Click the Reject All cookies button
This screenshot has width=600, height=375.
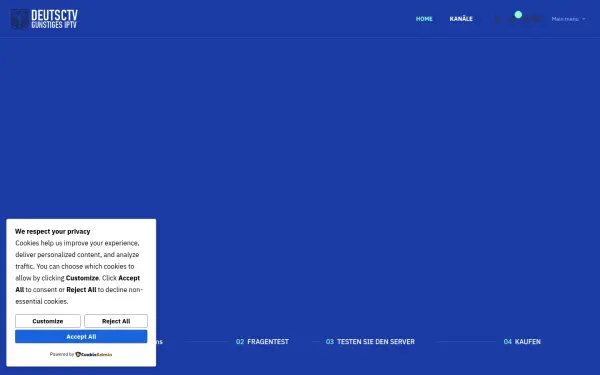point(116,321)
